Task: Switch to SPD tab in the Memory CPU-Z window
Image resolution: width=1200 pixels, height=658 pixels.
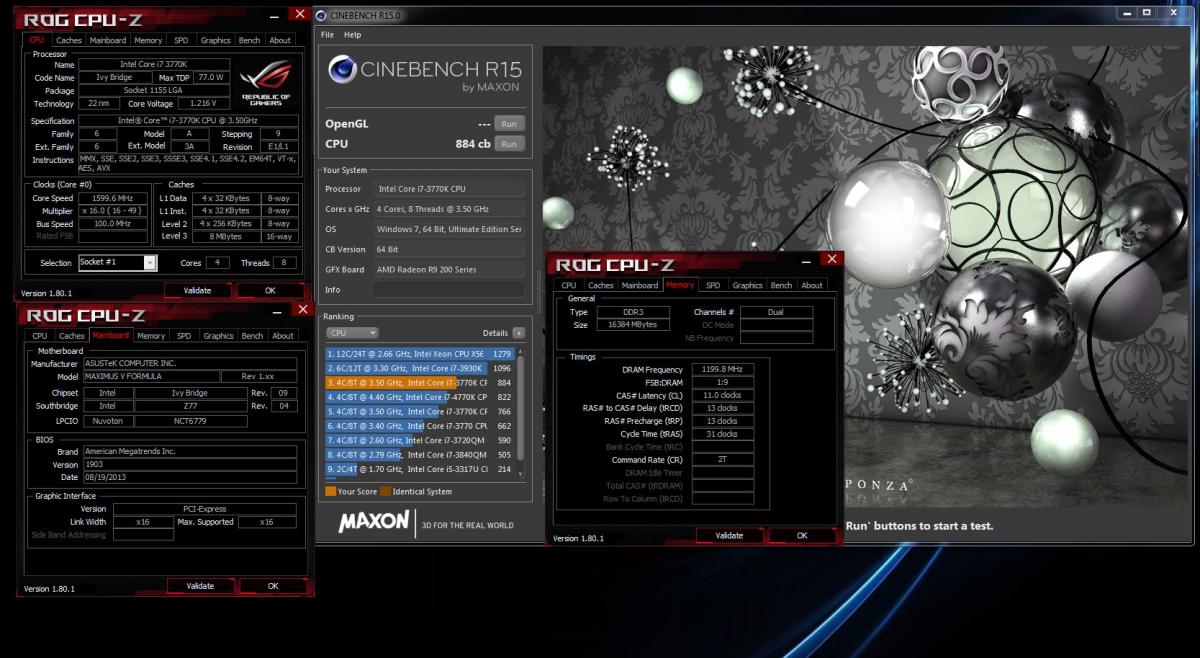Action: pyautogui.click(x=713, y=285)
